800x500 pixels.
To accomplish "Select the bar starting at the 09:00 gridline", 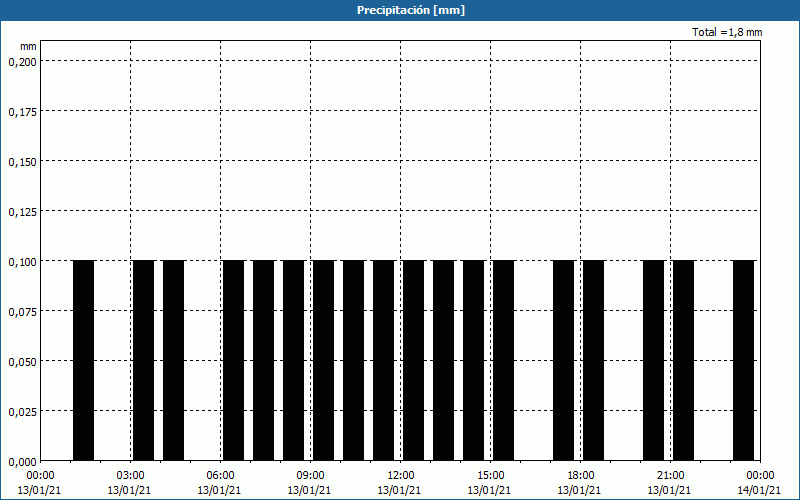I will coord(323,361).
